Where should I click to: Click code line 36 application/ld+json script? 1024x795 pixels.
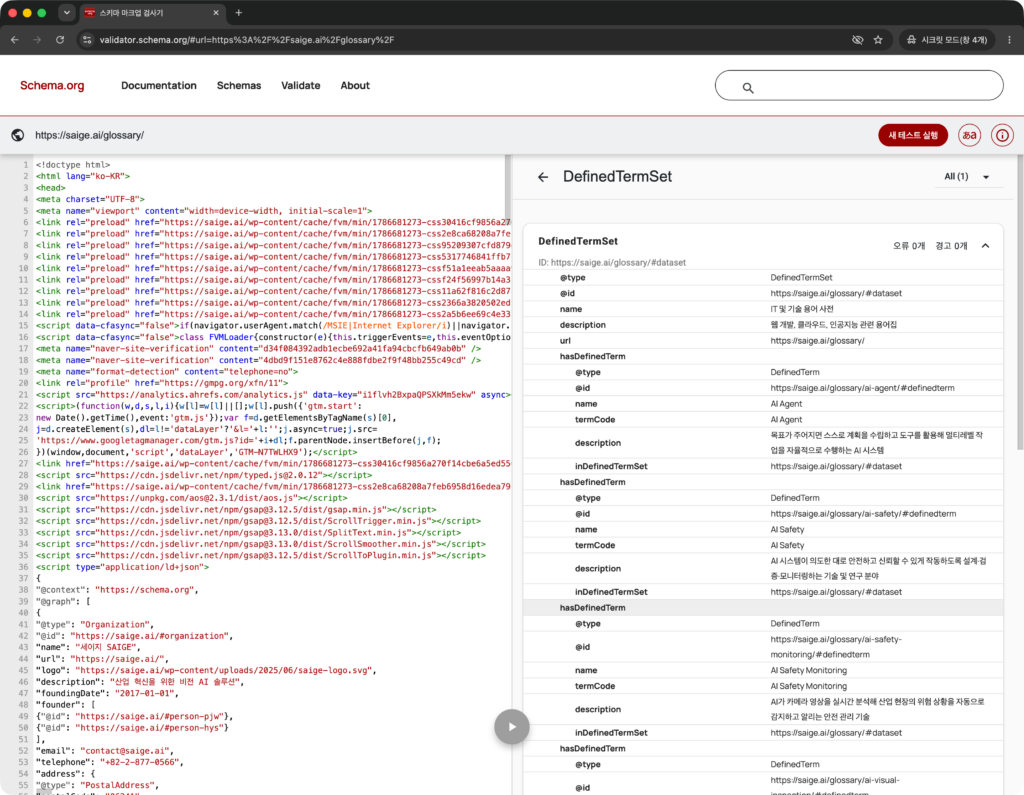pos(122,567)
